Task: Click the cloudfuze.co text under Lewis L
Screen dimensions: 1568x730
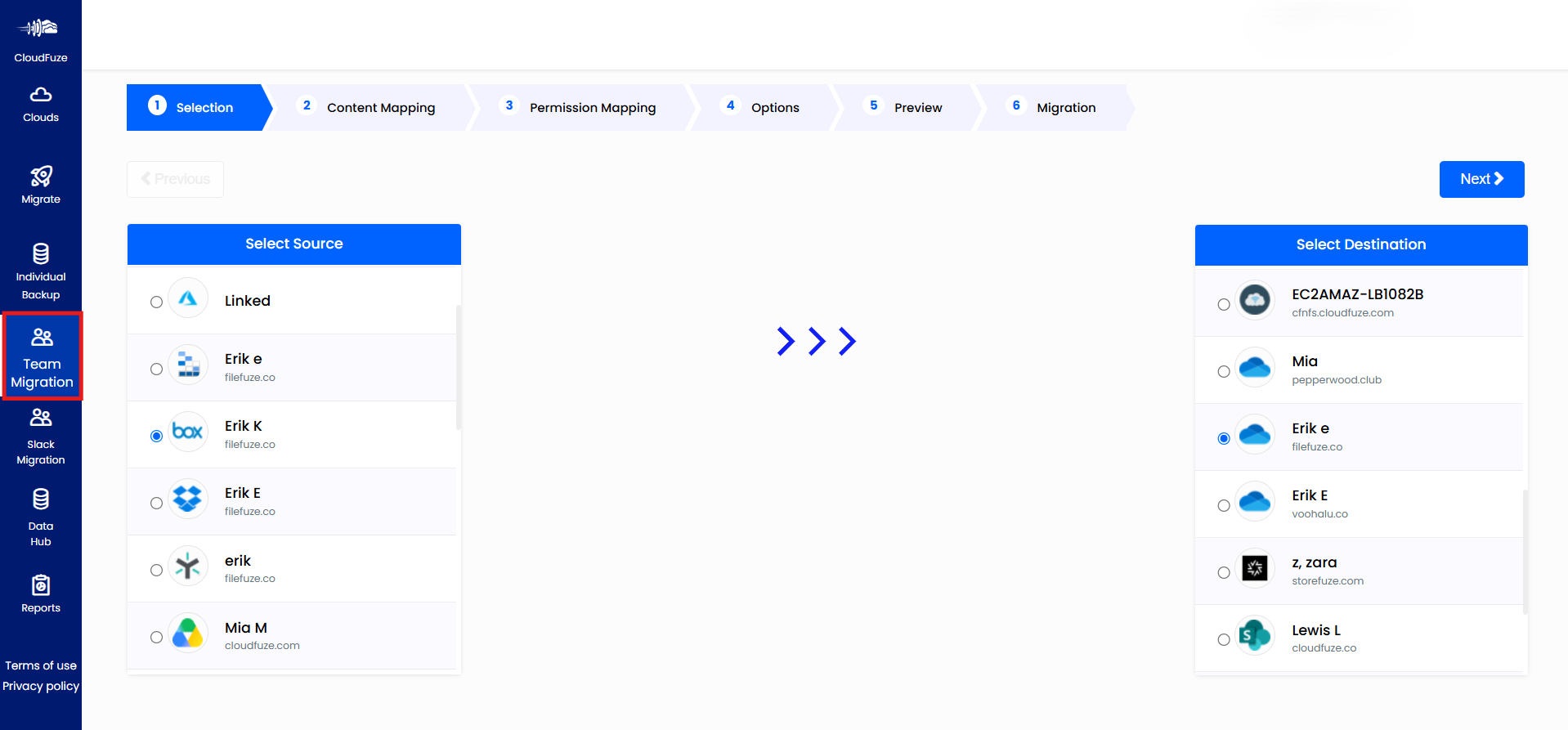Action: click(x=1324, y=648)
